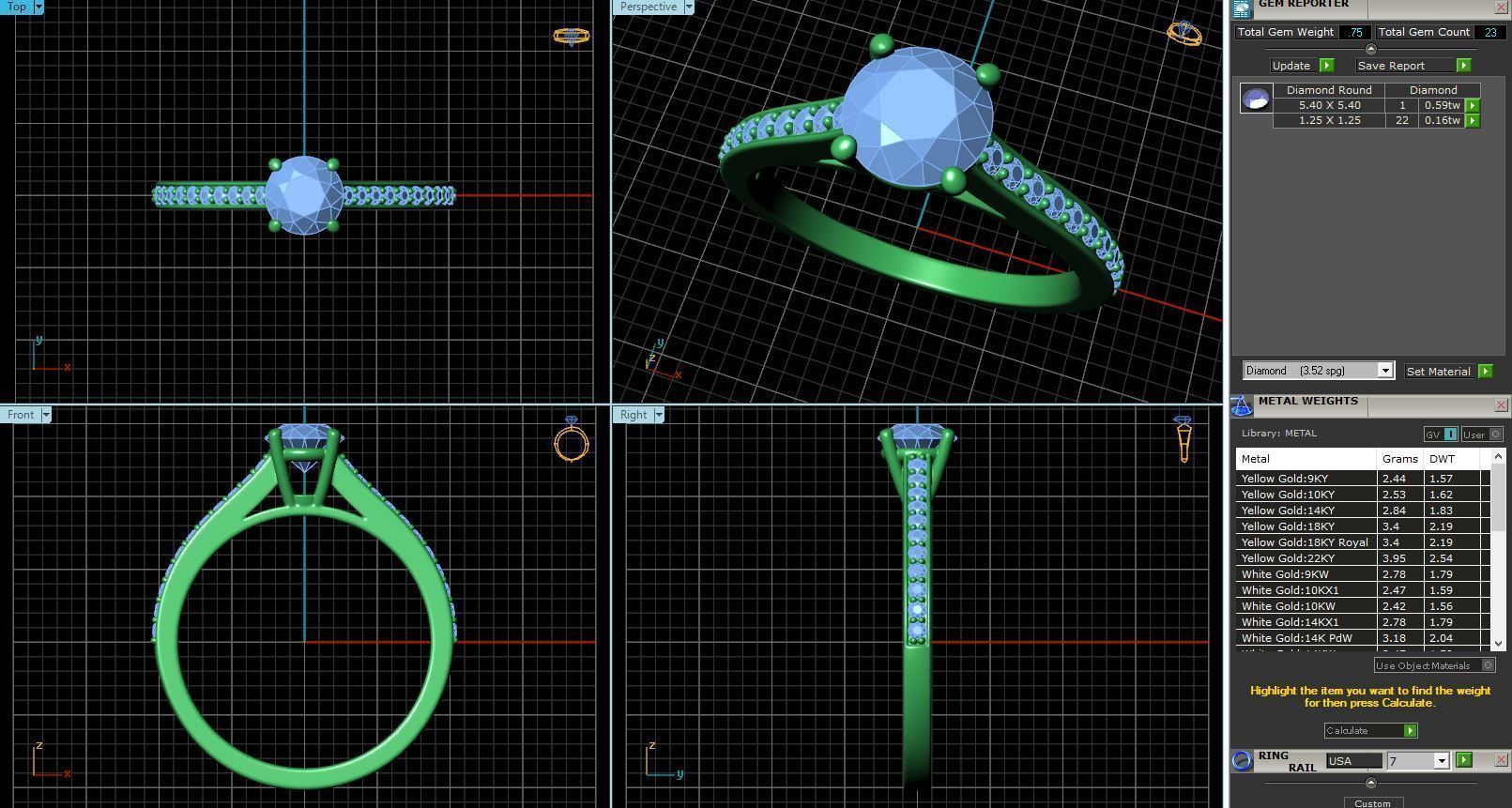Toggle the User library switch

(1483, 434)
